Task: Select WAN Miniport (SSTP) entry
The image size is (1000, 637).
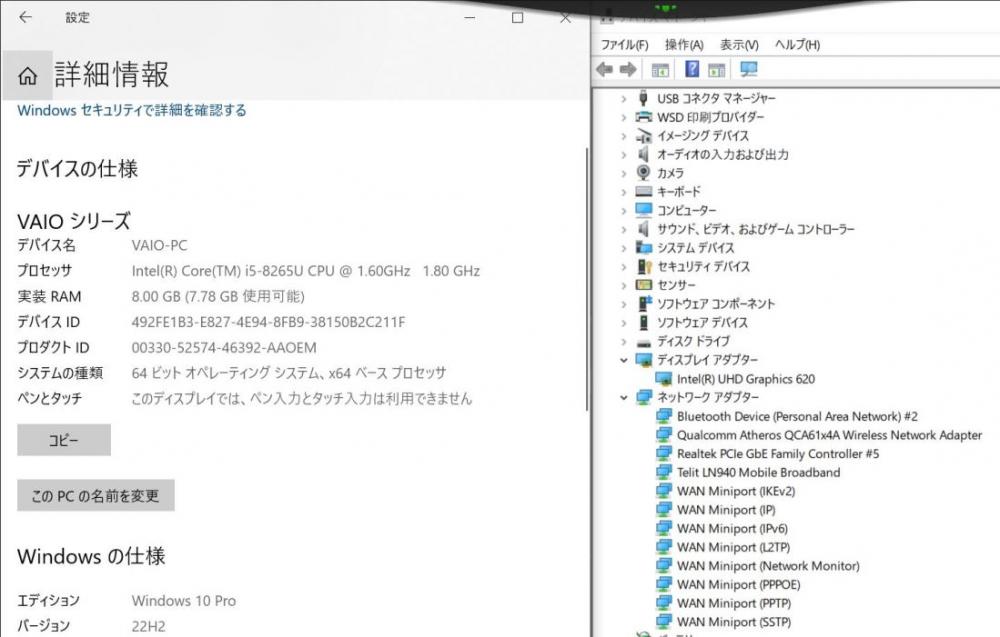Action: tap(734, 621)
